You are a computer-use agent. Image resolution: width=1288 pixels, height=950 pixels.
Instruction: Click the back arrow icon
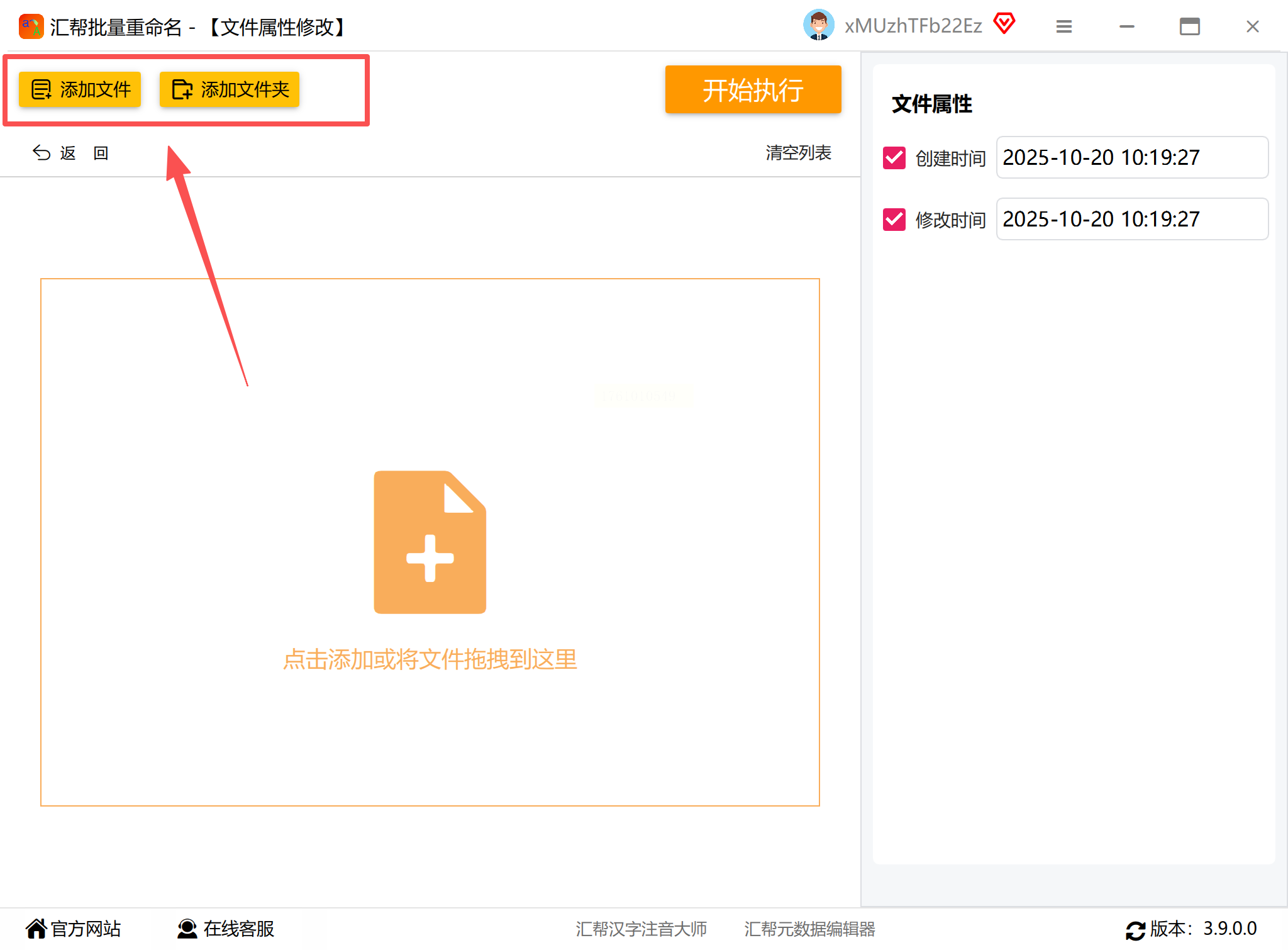click(42, 153)
